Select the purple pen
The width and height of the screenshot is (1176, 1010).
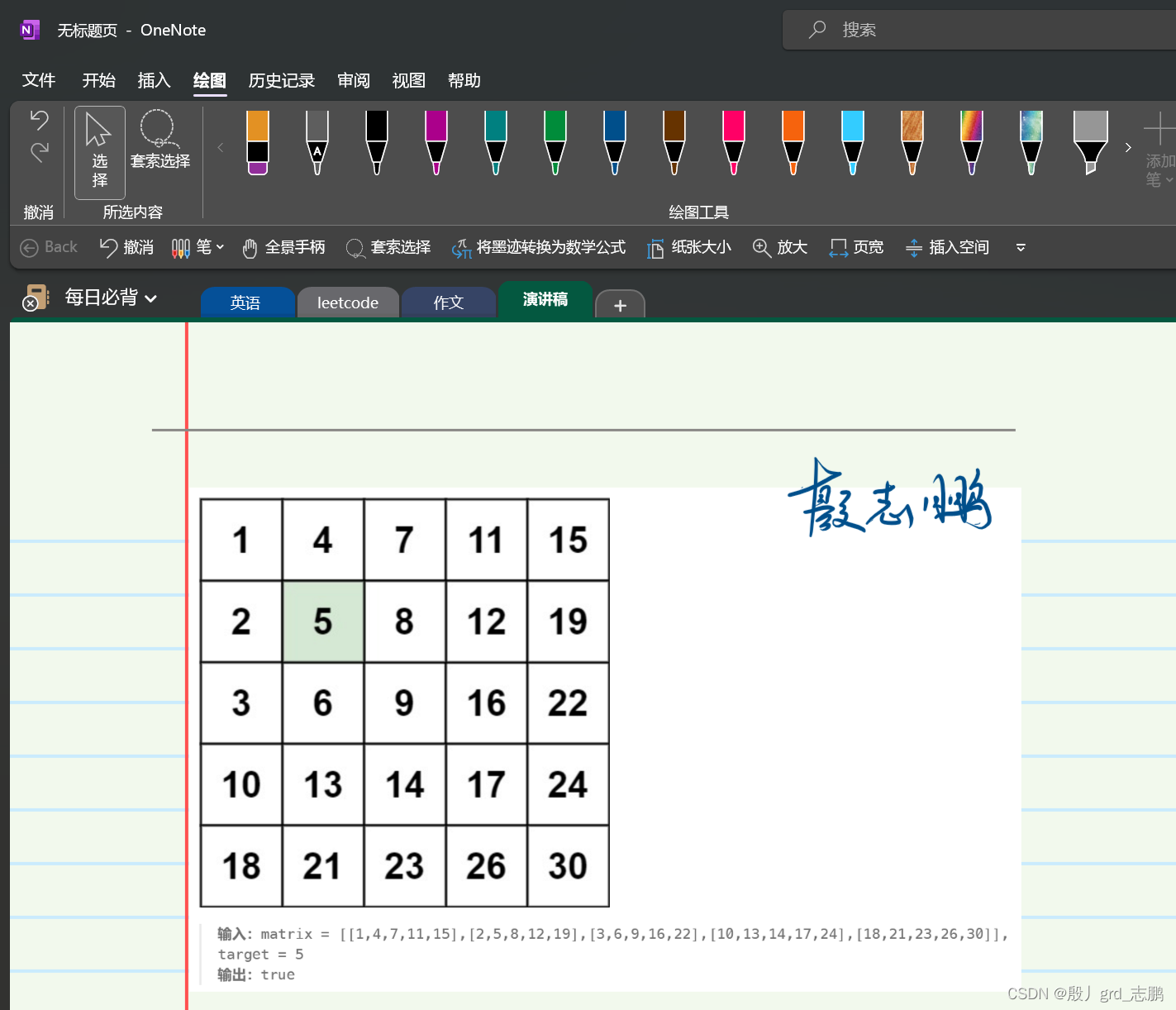(x=436, y=142)
